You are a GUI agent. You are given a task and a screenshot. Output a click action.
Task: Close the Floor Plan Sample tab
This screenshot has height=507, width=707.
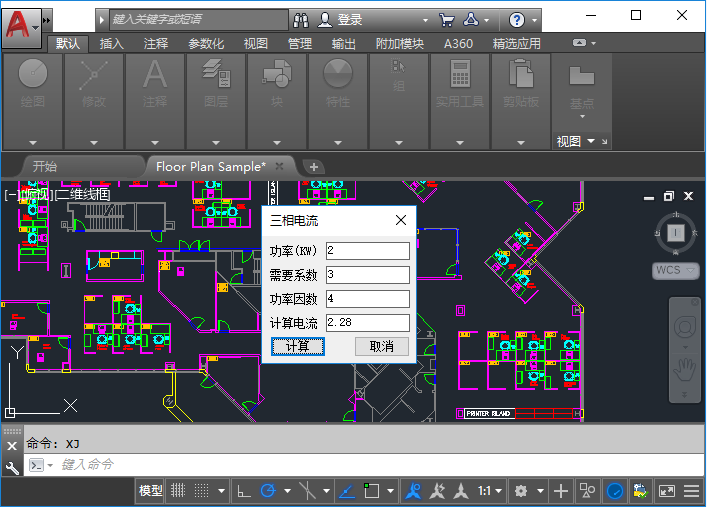(x=280, y=166)
